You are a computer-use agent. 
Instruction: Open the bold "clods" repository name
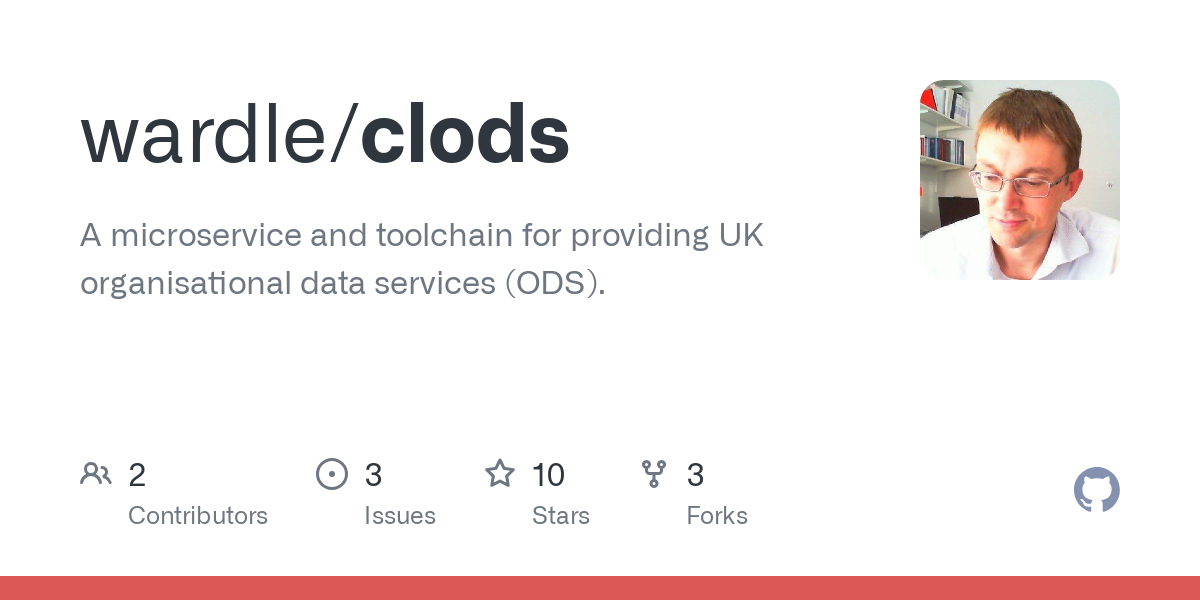click(x=465, y=135)
